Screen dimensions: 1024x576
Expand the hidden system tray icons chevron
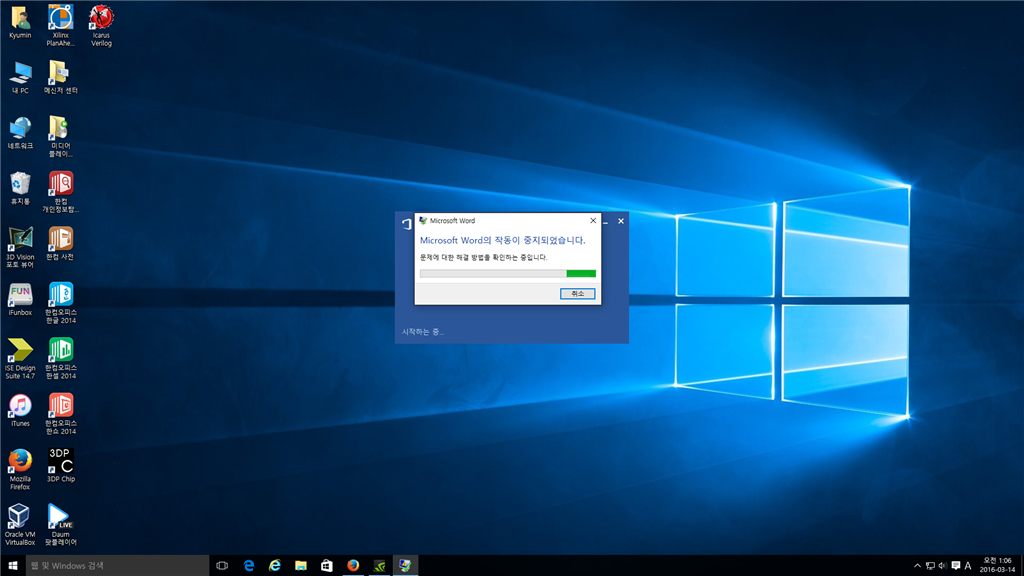(x=917, y=566)
